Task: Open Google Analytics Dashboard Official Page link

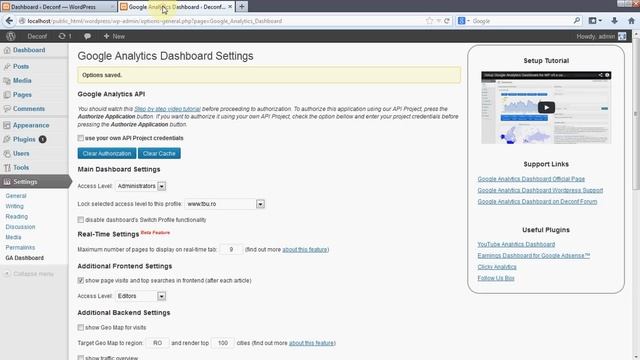Action: (x=531, y=179)
